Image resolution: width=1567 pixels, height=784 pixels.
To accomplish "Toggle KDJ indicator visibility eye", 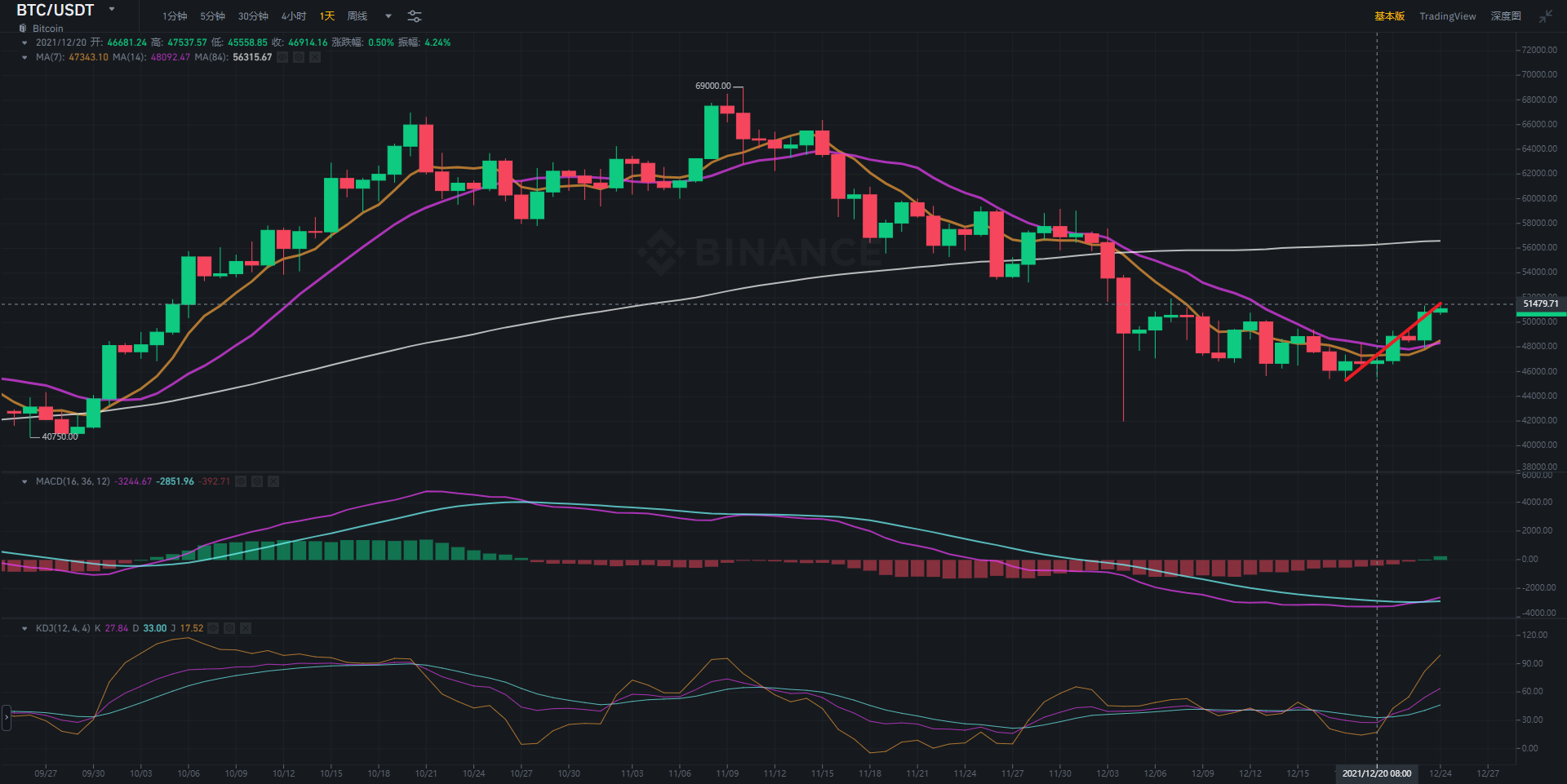I will pos(213,628).
